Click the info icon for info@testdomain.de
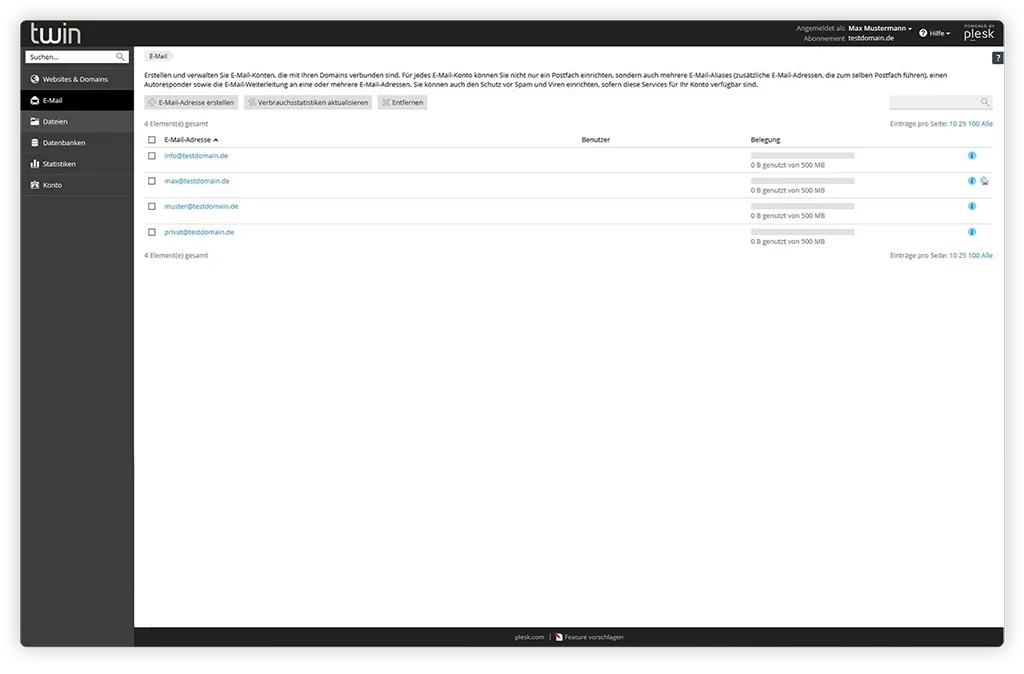This screenshot has width=1024, height=674. coord(971,156)
